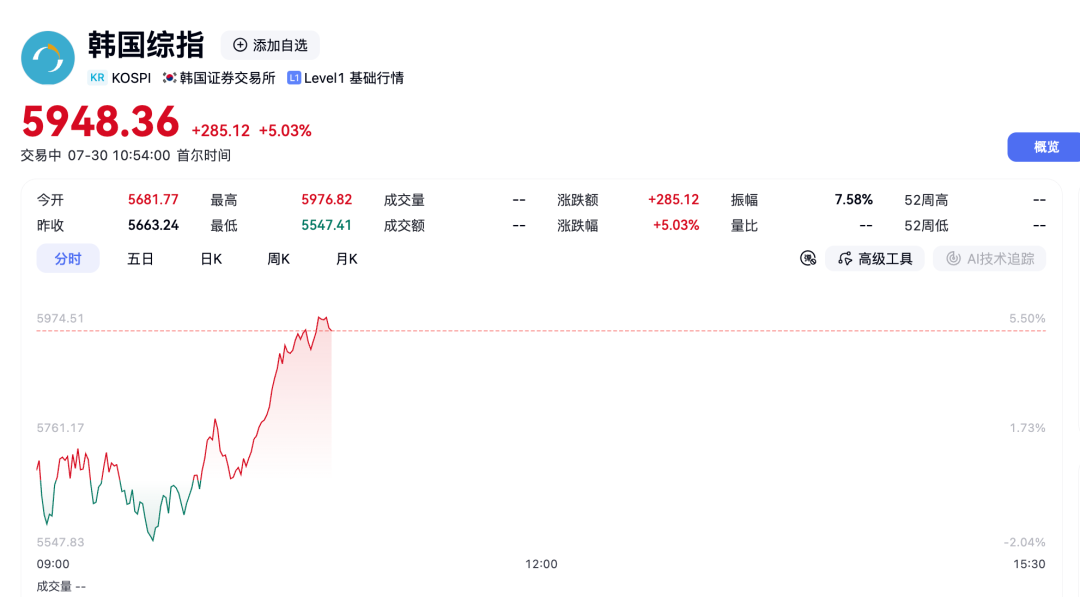Switch to the 五日 five-day chart

[140, 259]
